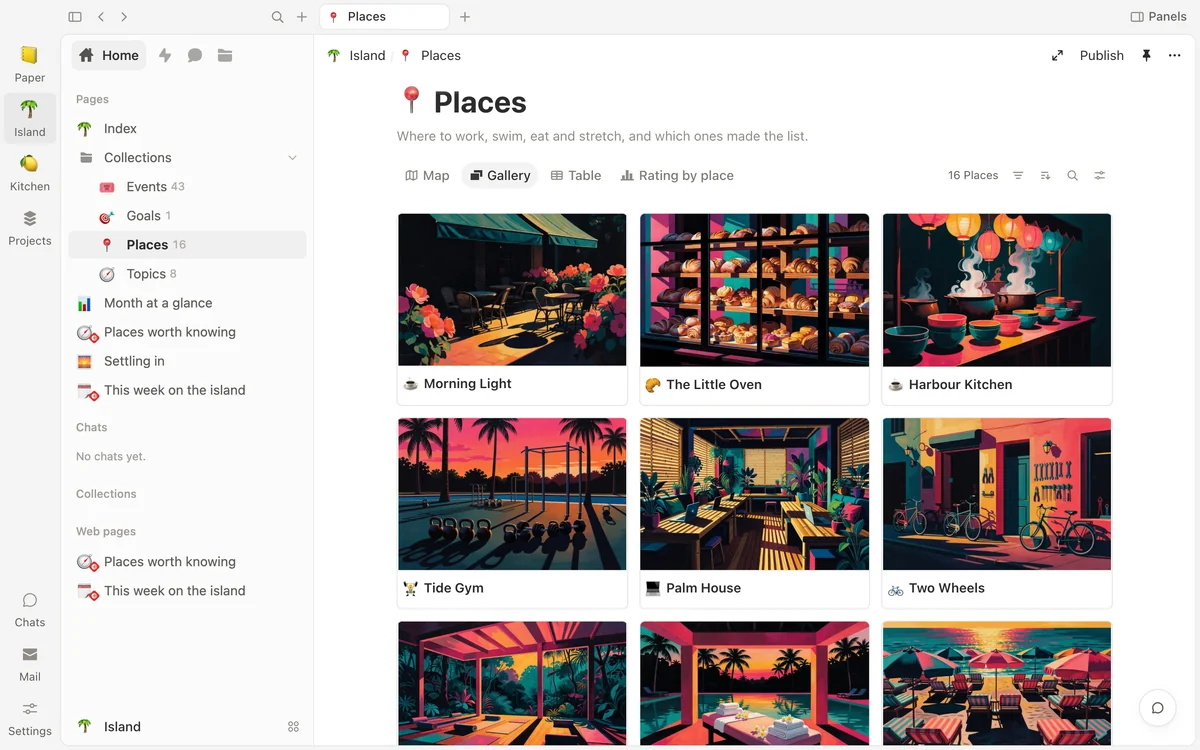1200x750 pixels.
Task: Toggle the pin icon for this page
Action: [1146, 56]
